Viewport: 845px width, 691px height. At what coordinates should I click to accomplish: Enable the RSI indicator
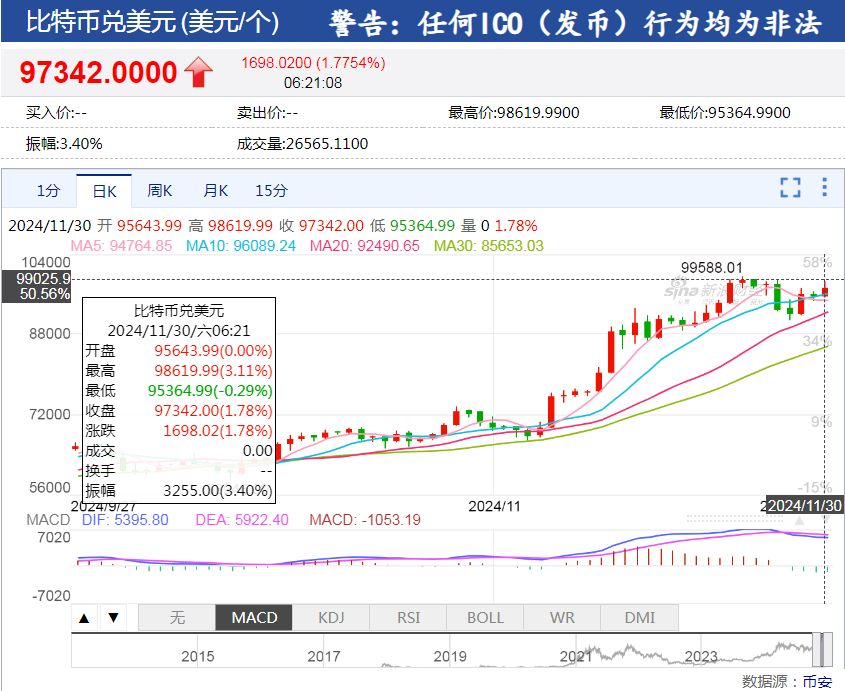coord(408,618)
